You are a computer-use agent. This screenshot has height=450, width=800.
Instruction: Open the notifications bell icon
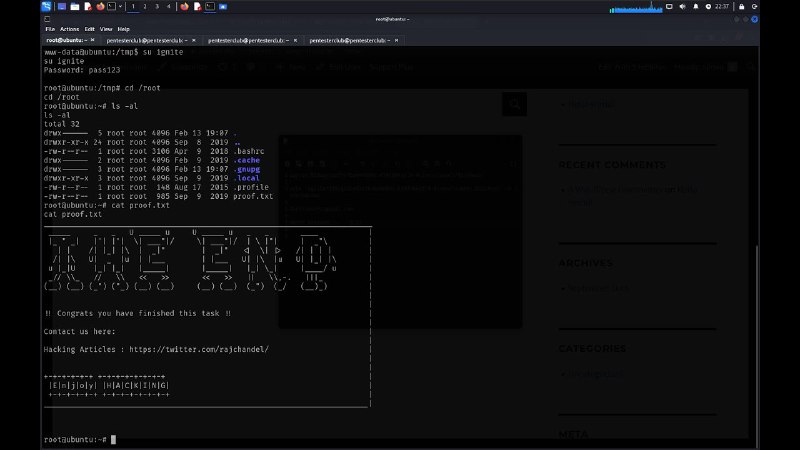(695, 7)
